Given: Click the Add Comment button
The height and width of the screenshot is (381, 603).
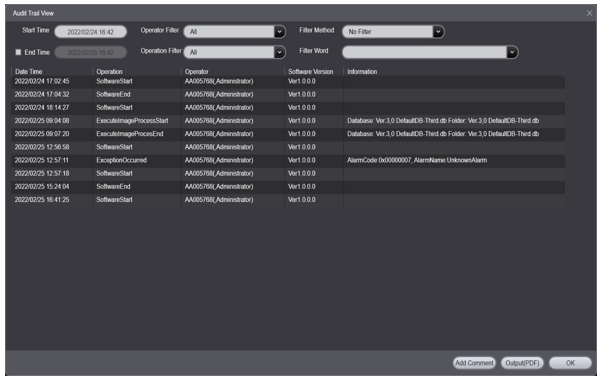Looking at the screenshot, I should (x=474, y=363).
